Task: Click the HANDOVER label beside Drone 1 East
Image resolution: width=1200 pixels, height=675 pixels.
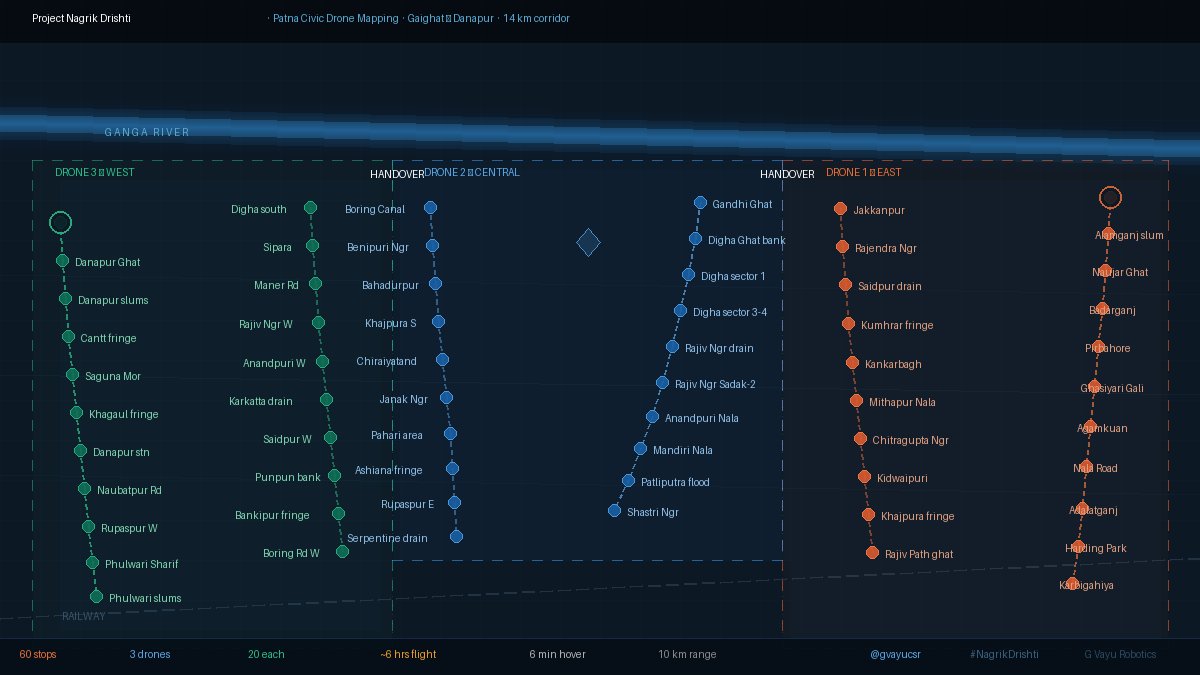Action: [787, 174]
